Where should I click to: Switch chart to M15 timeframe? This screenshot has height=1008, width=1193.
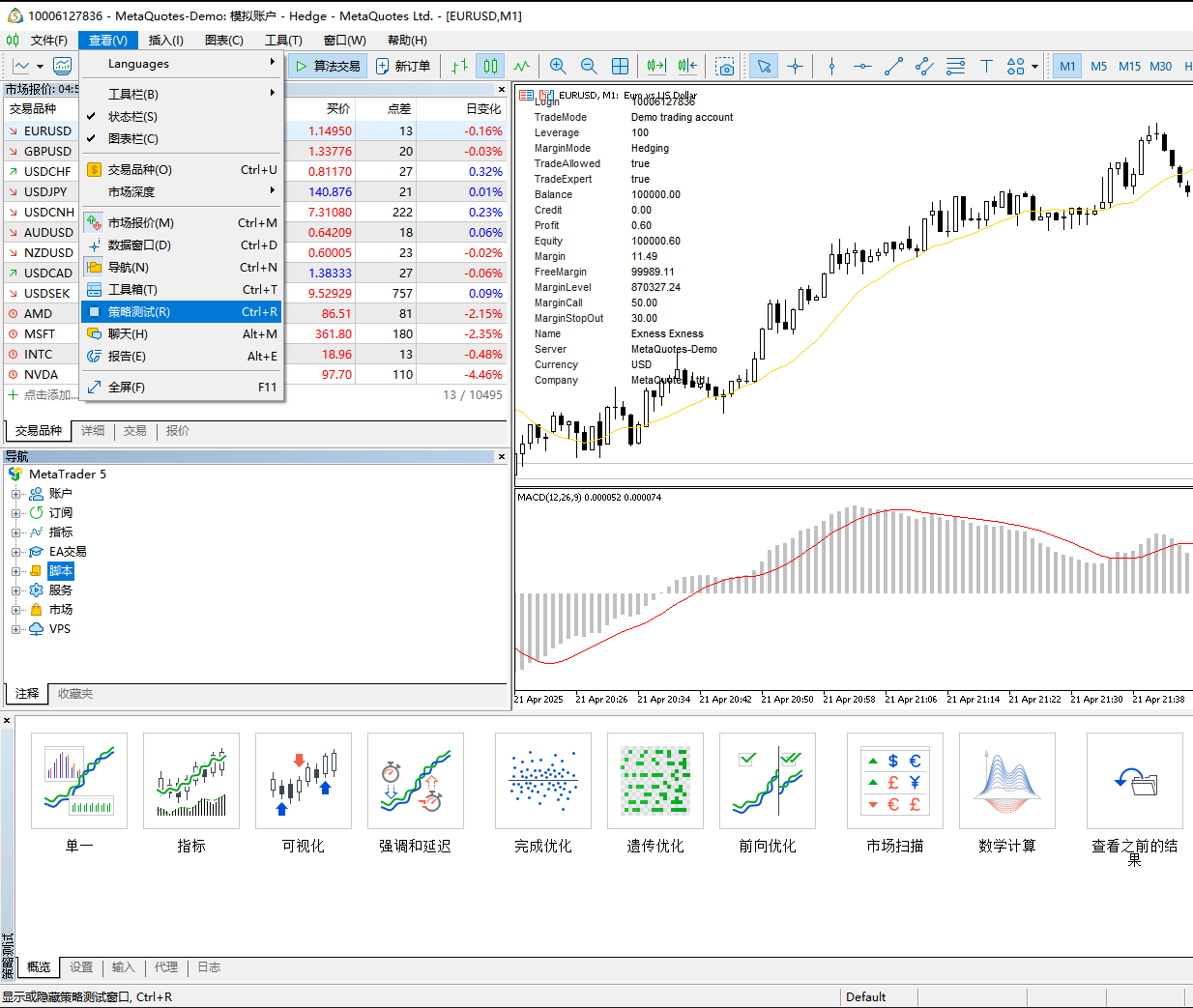[x=1129, y=66]
